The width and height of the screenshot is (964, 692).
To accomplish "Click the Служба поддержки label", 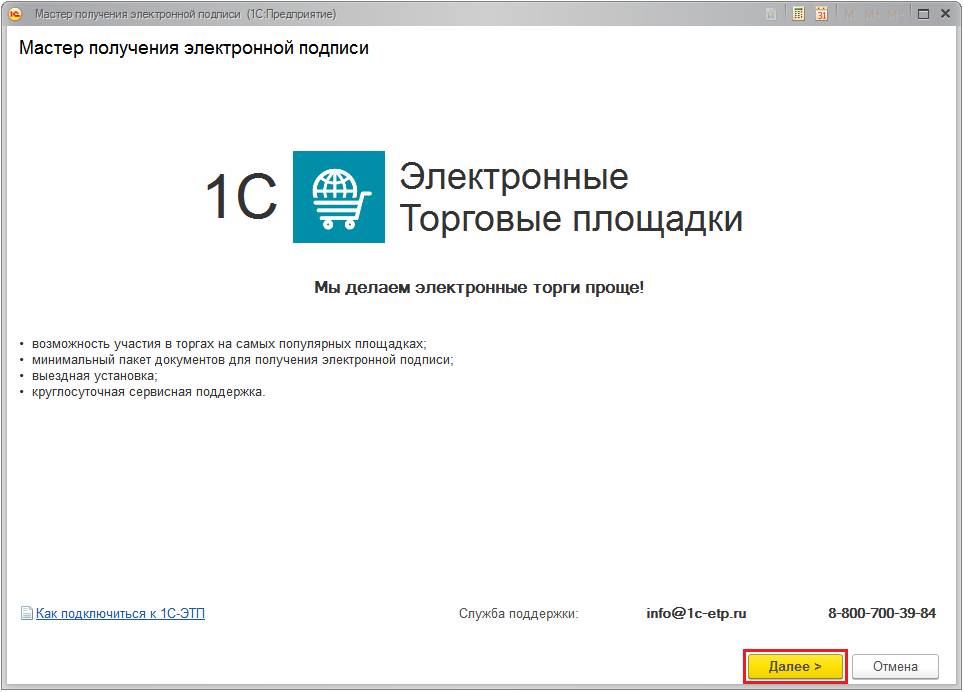I will coord(518,613).
